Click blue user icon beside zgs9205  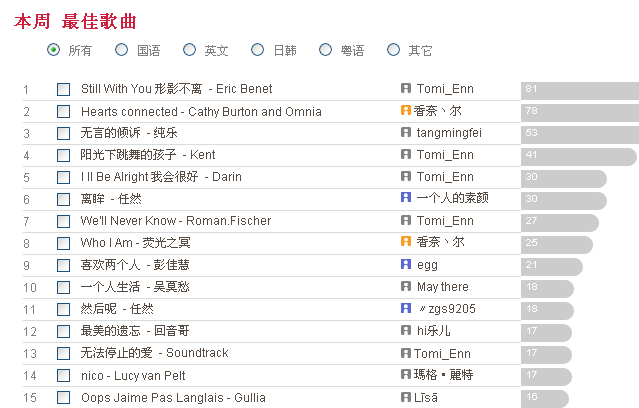pyautogui.click(x=406, y=308)
